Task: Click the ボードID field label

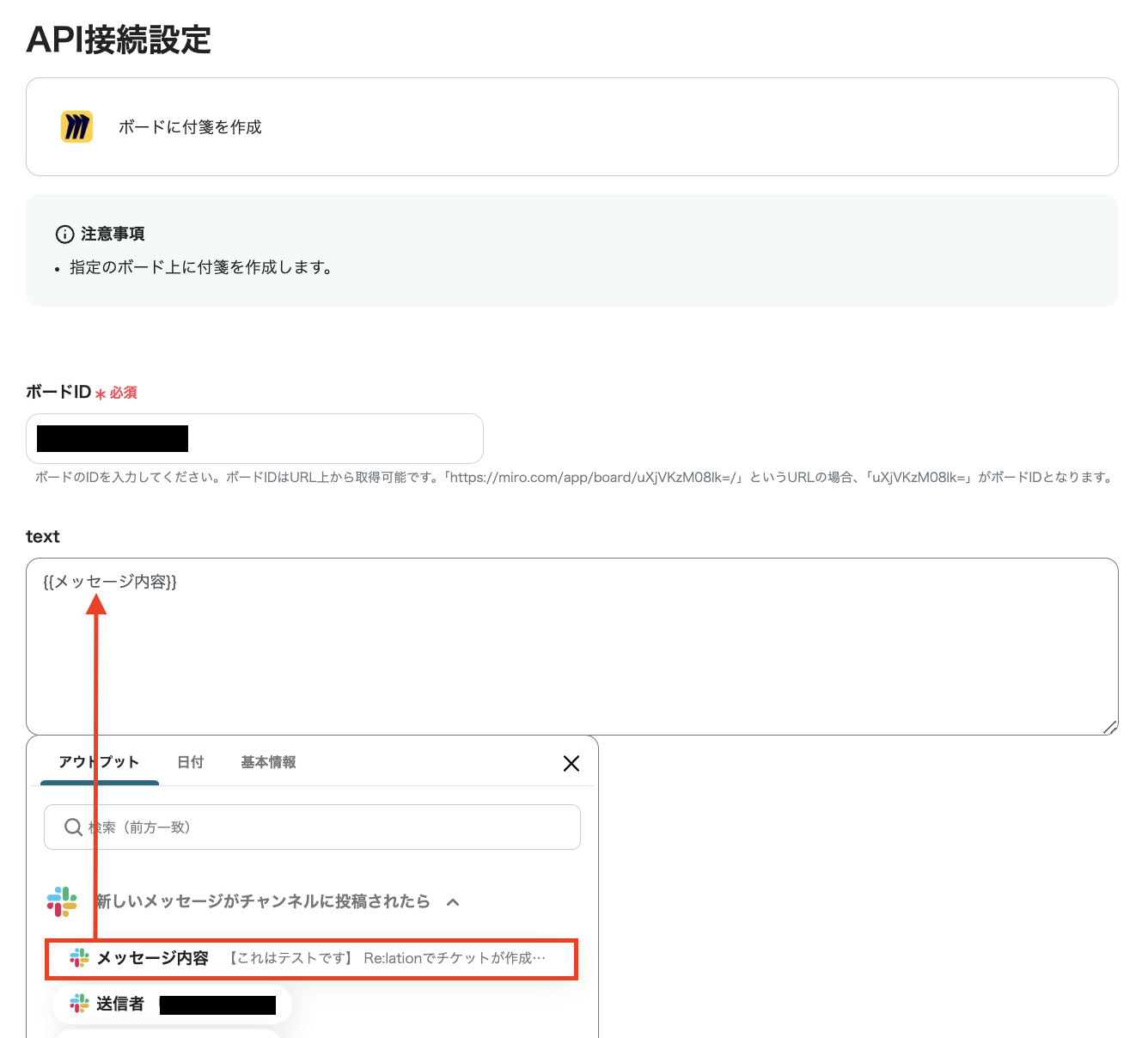Action: (58, 392)
